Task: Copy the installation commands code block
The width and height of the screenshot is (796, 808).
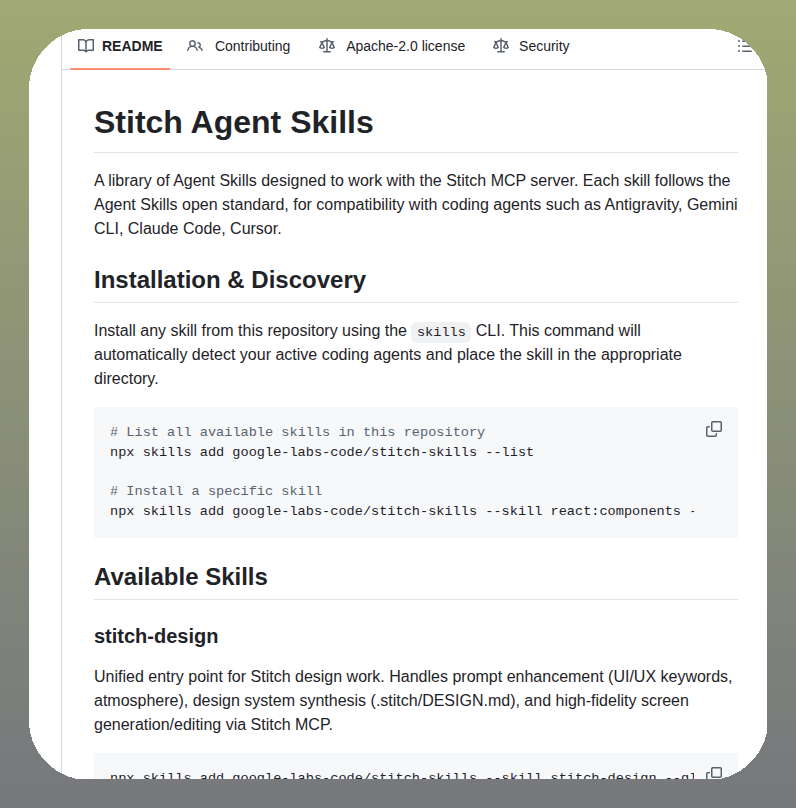Action: pyautogui.click(x=714, y=429)
